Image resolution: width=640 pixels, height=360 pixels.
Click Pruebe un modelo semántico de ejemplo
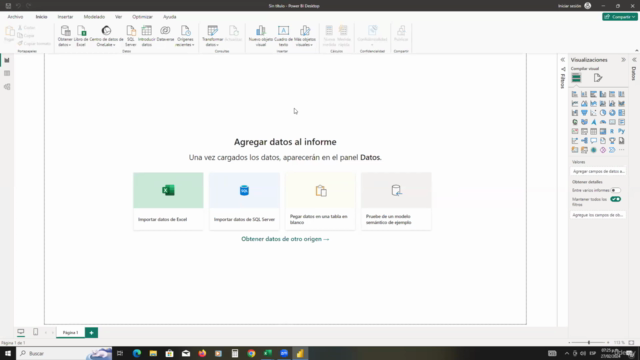point(396,201)
